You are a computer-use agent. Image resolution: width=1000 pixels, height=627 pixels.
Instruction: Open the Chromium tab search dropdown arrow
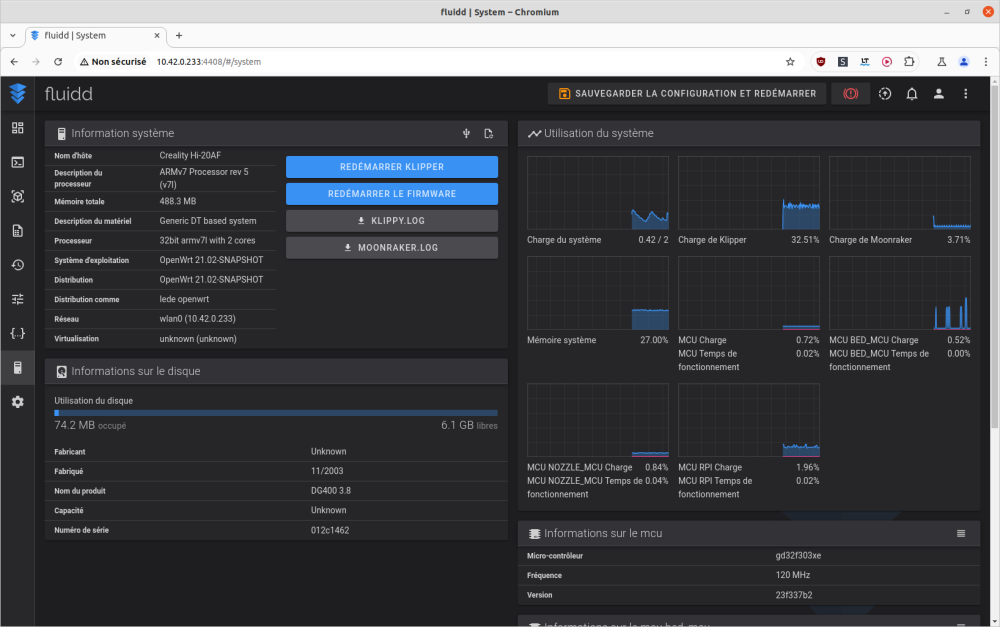pos(12,35)
